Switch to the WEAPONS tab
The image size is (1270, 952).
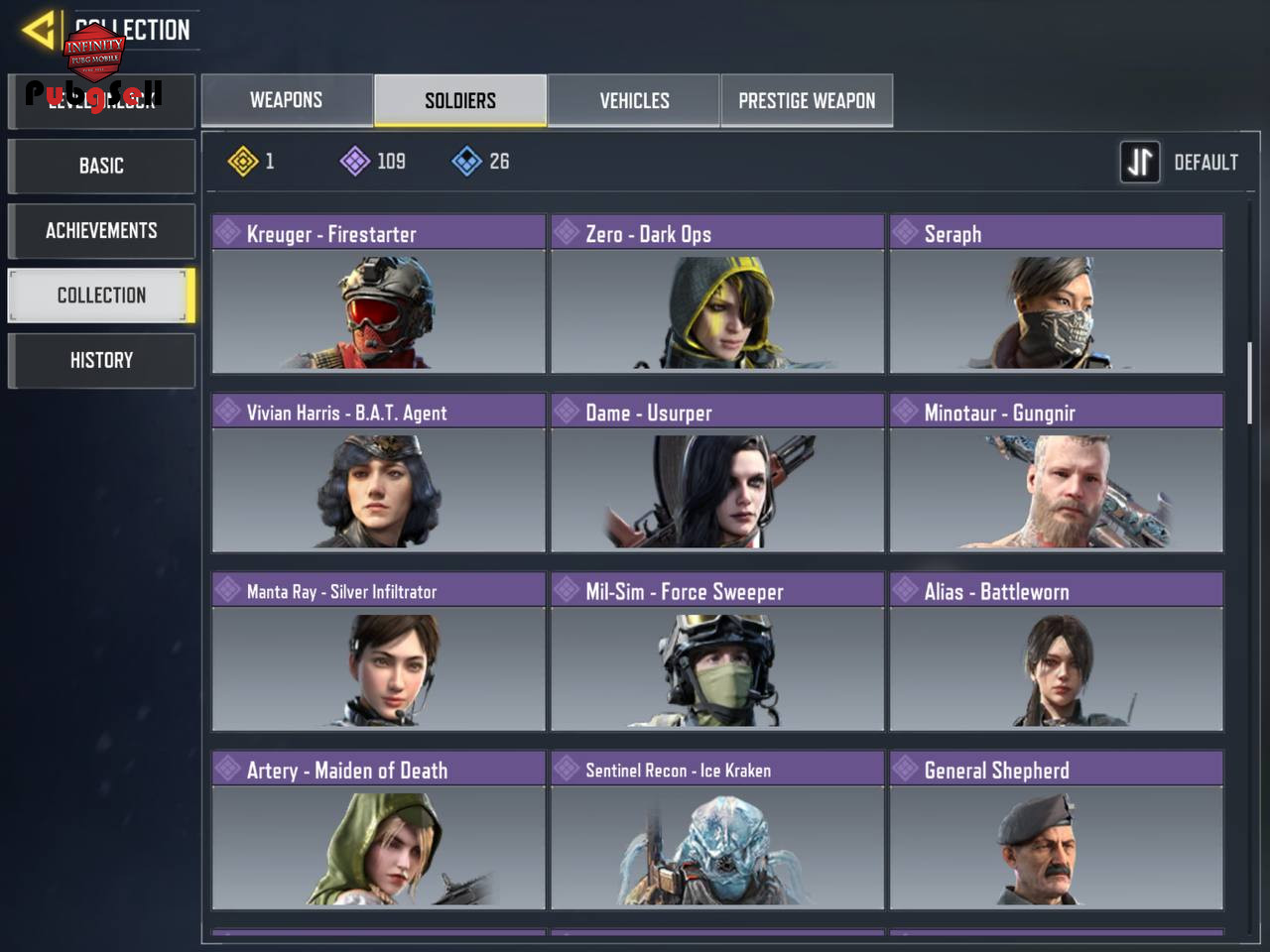coord(286,100)
